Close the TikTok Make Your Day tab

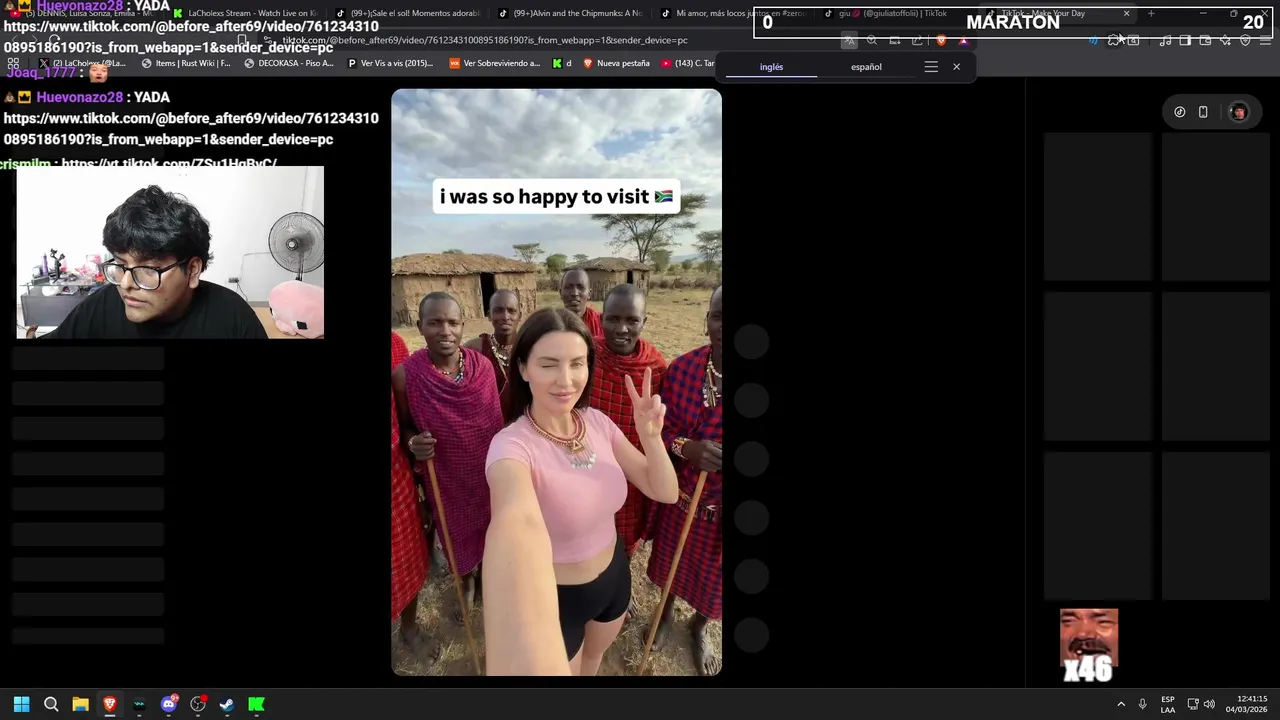pyautogui.click(x=1126, y=14)
